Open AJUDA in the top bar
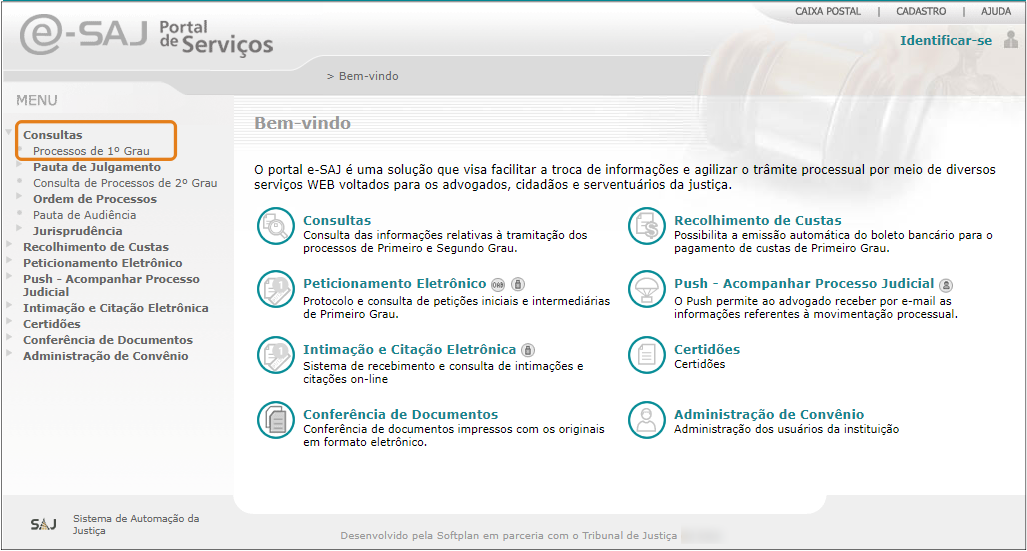 (996, 11)
